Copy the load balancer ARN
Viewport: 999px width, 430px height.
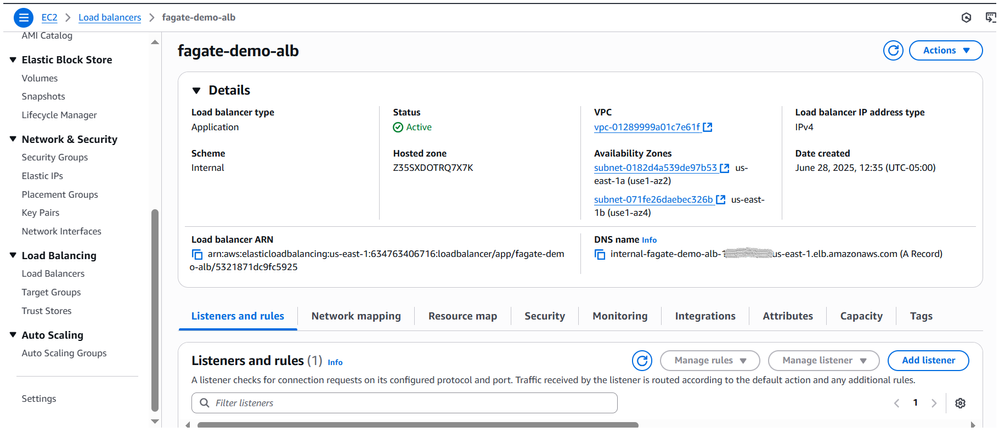tap(197, 254)
